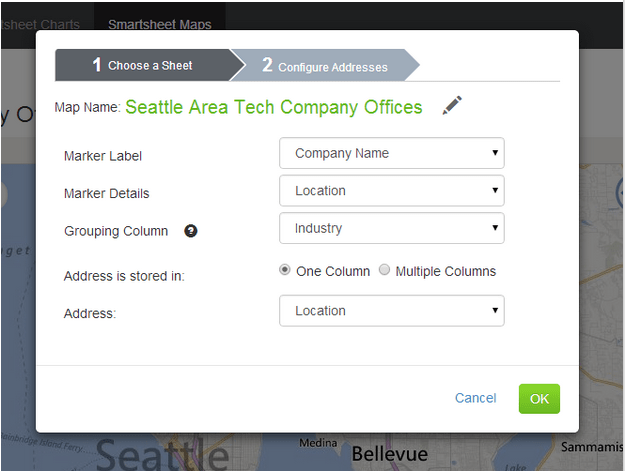Expand the Grouping Column Industry dropdown
Image resolution: width=625 pixels, height=471 pixels.
click(x=392, y=228)
